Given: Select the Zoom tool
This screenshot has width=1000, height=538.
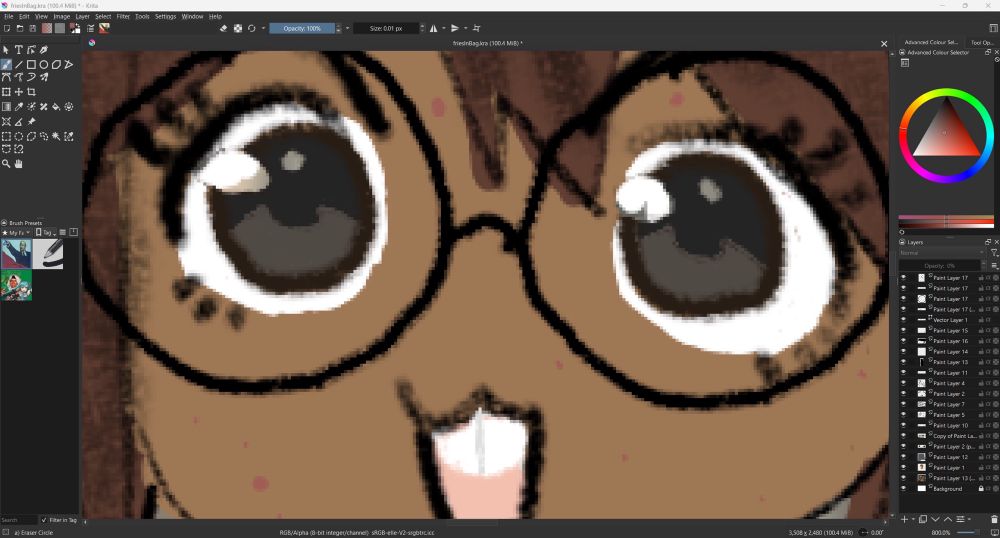Looking at the screenshot, I should (x=6, y=164).
